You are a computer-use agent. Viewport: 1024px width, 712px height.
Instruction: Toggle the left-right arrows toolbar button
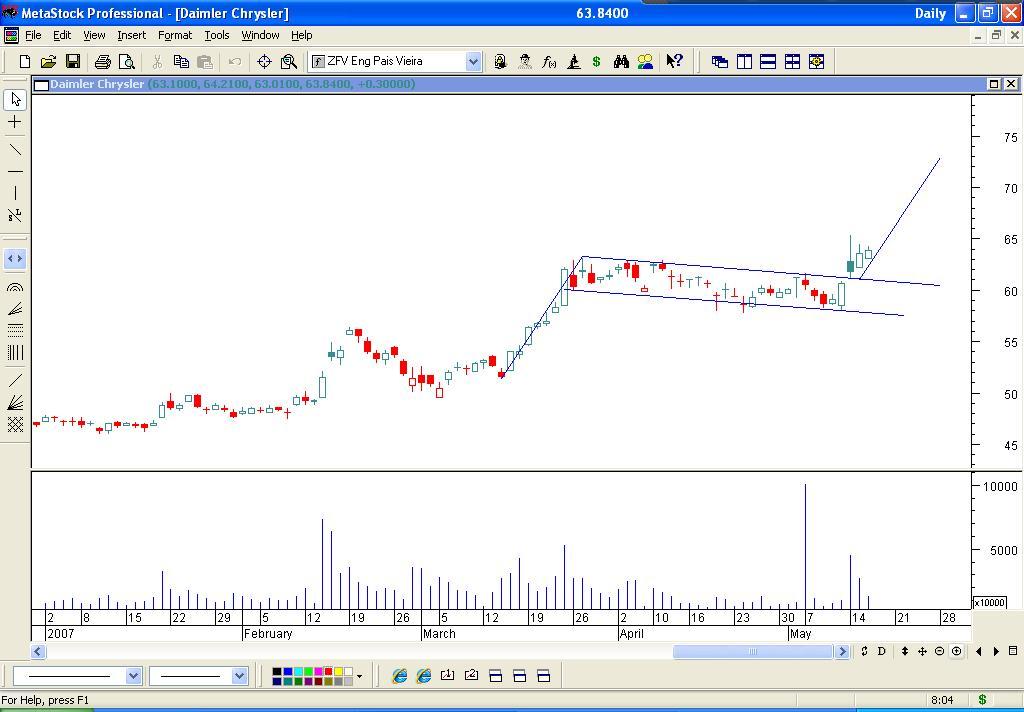click(x=15, y=259)
